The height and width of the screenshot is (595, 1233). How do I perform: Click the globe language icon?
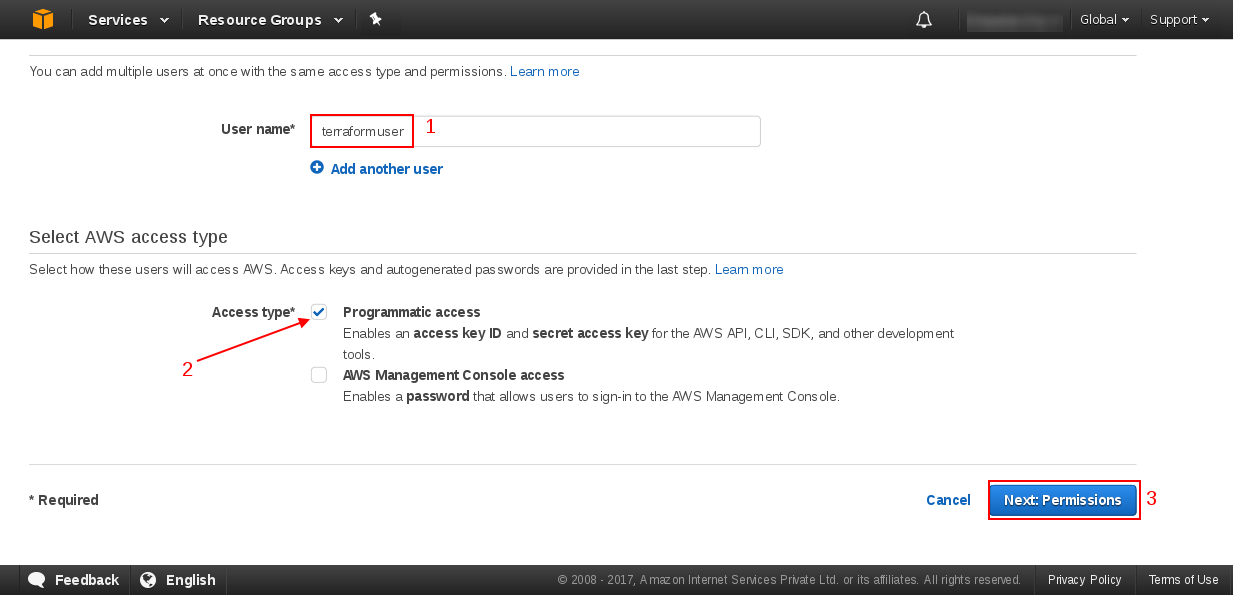[148, 580]
